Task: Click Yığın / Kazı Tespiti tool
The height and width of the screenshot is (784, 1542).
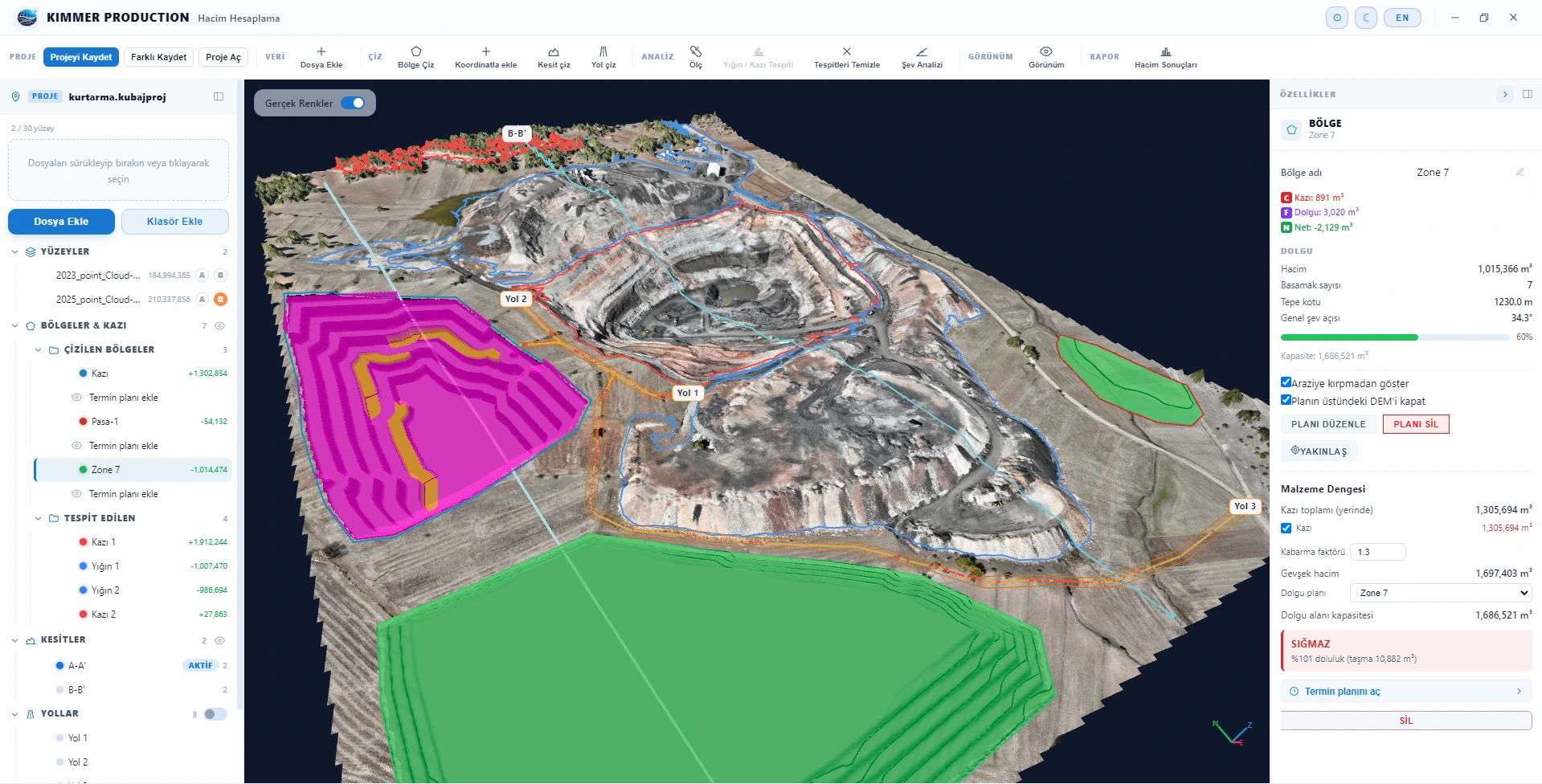Action: pyautogui.click(x=758, y=57)
